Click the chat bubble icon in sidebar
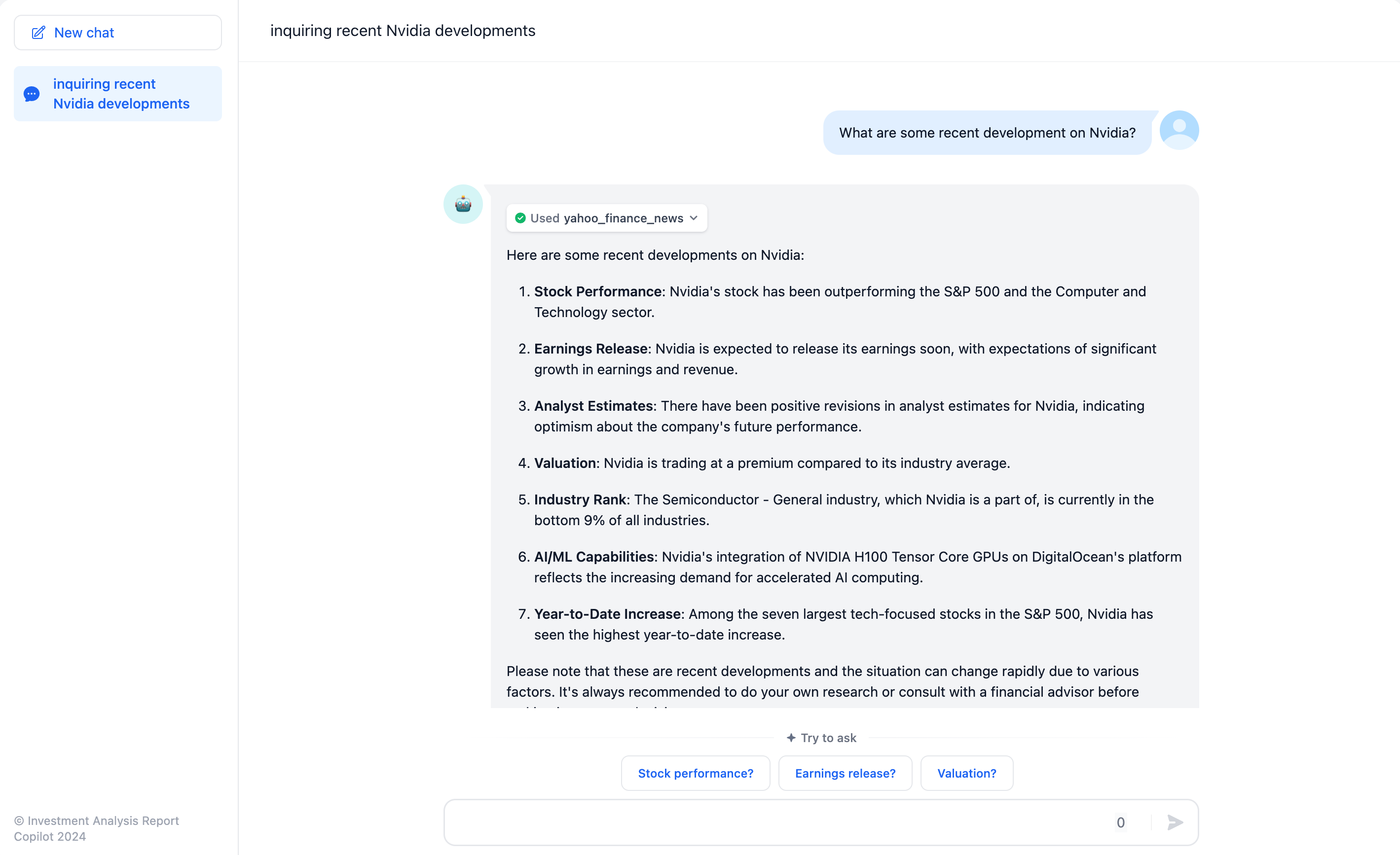Screen dimensions: 1400x855 32,94
